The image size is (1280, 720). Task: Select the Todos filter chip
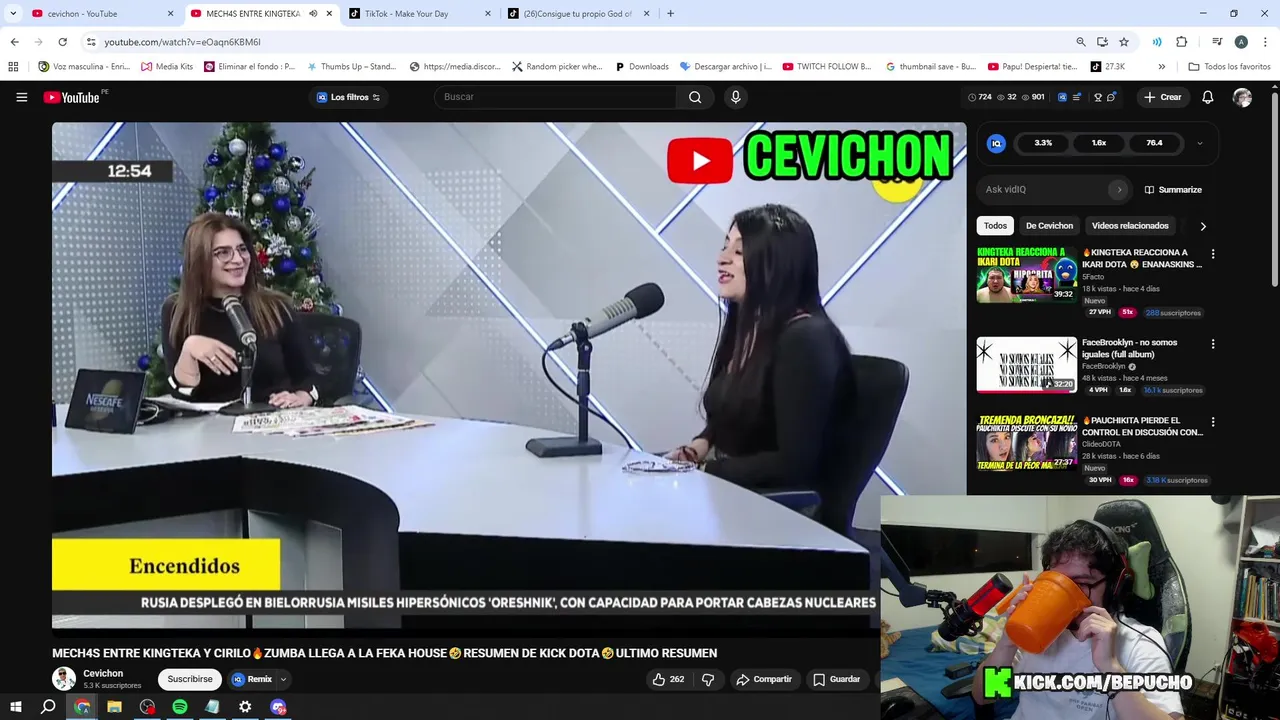point(995,226)
